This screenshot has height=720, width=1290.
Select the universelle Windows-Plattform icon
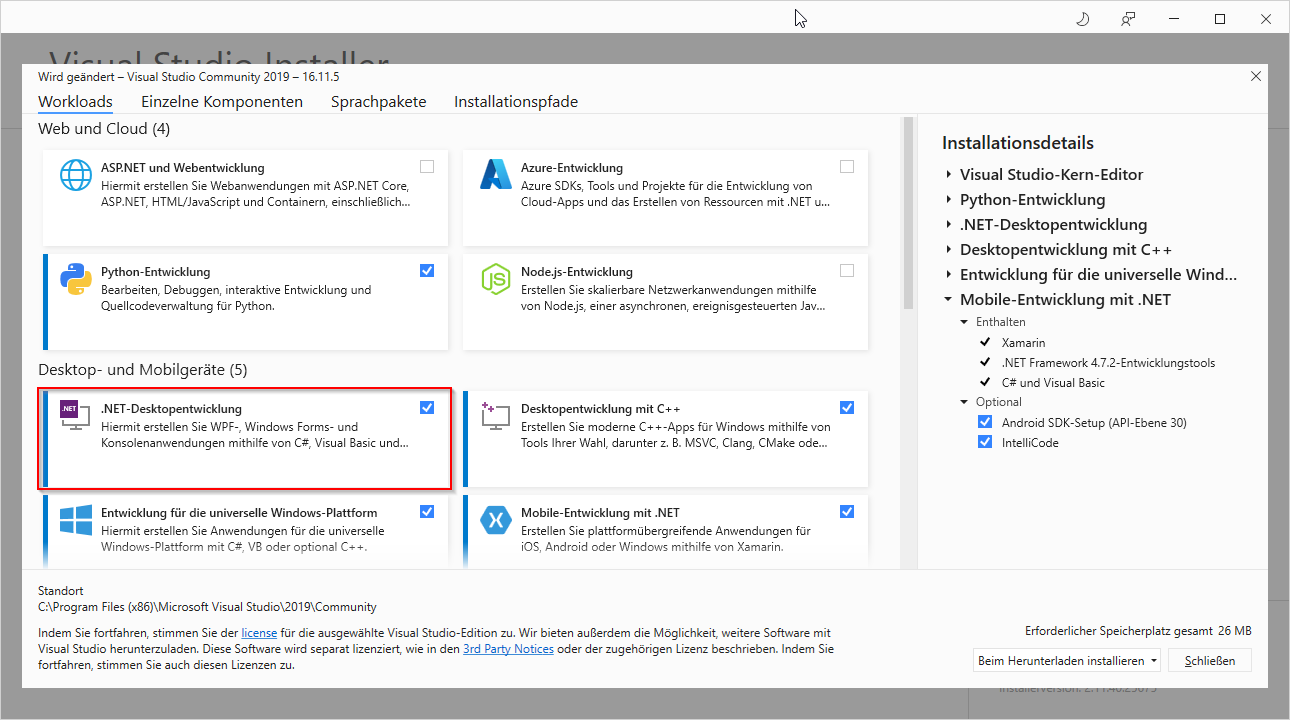tap(75, 519)
